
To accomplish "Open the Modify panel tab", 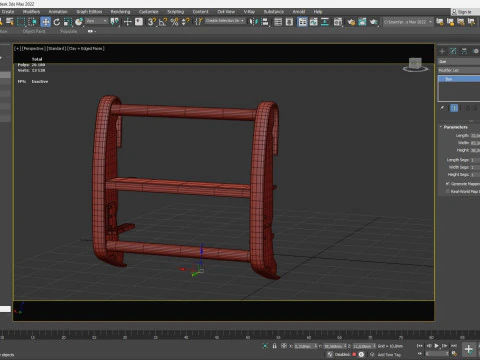I will 453,51.
